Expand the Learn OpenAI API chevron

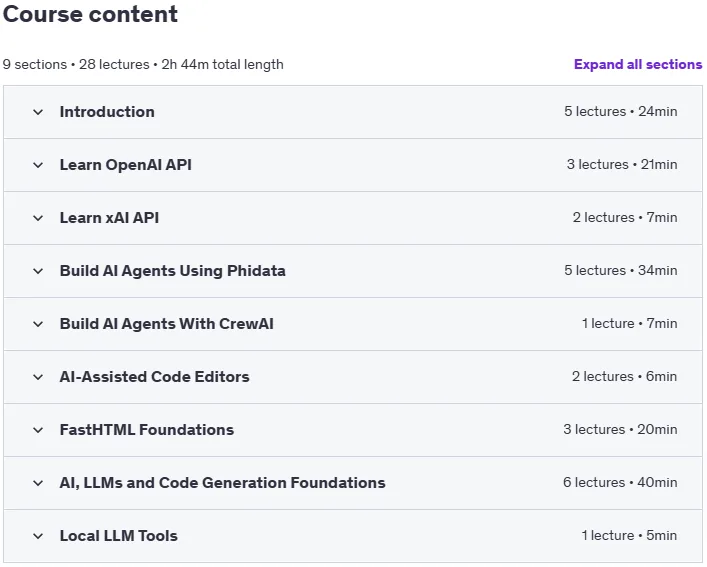coord(38,165)
